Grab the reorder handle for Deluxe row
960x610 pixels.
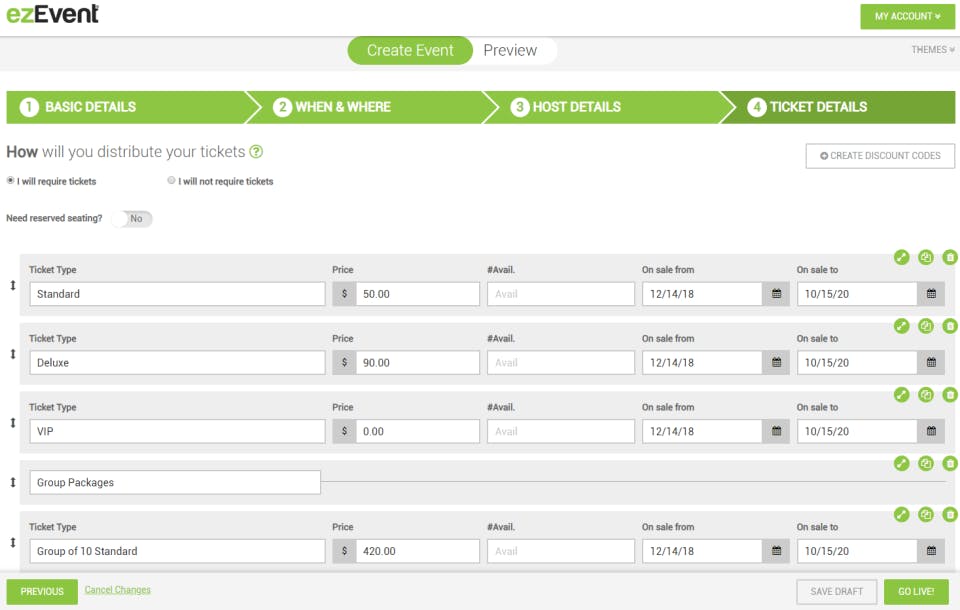(x=13, y=354)
